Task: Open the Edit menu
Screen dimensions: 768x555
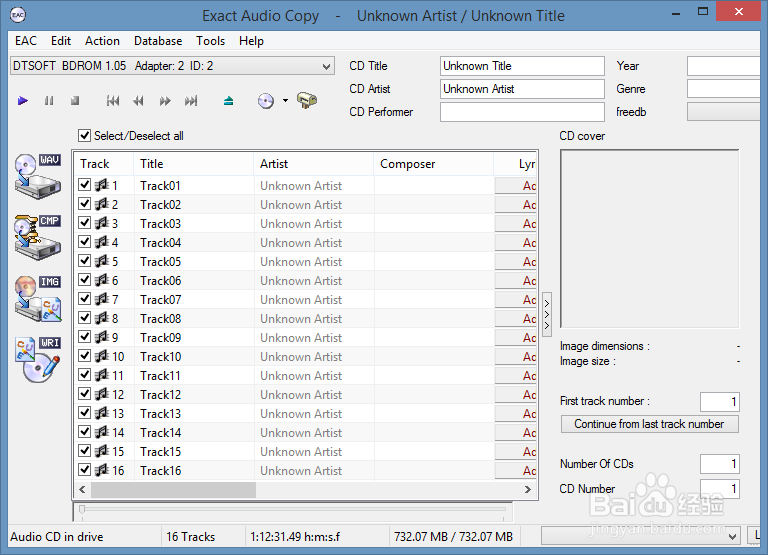Action: tap(61, 41)
